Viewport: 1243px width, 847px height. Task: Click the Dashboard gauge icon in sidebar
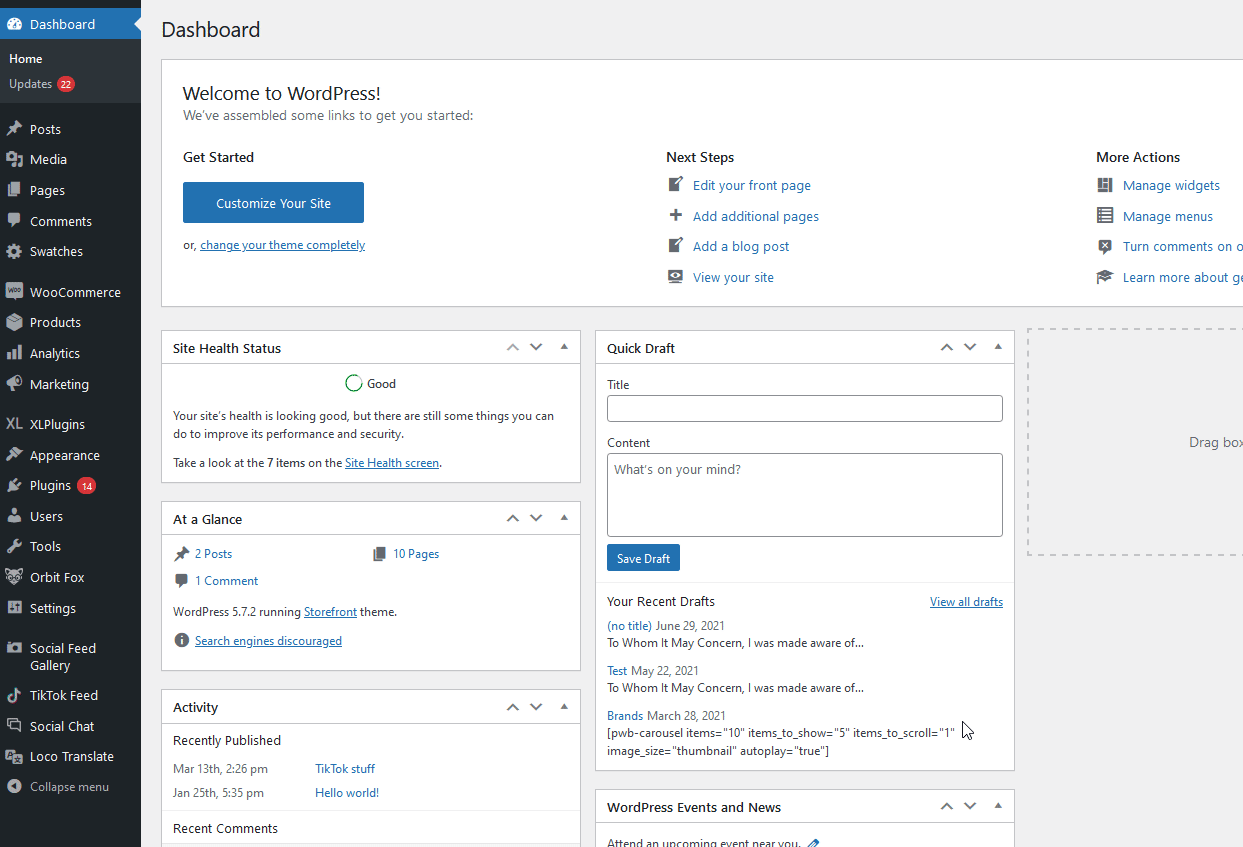point(14,24)
